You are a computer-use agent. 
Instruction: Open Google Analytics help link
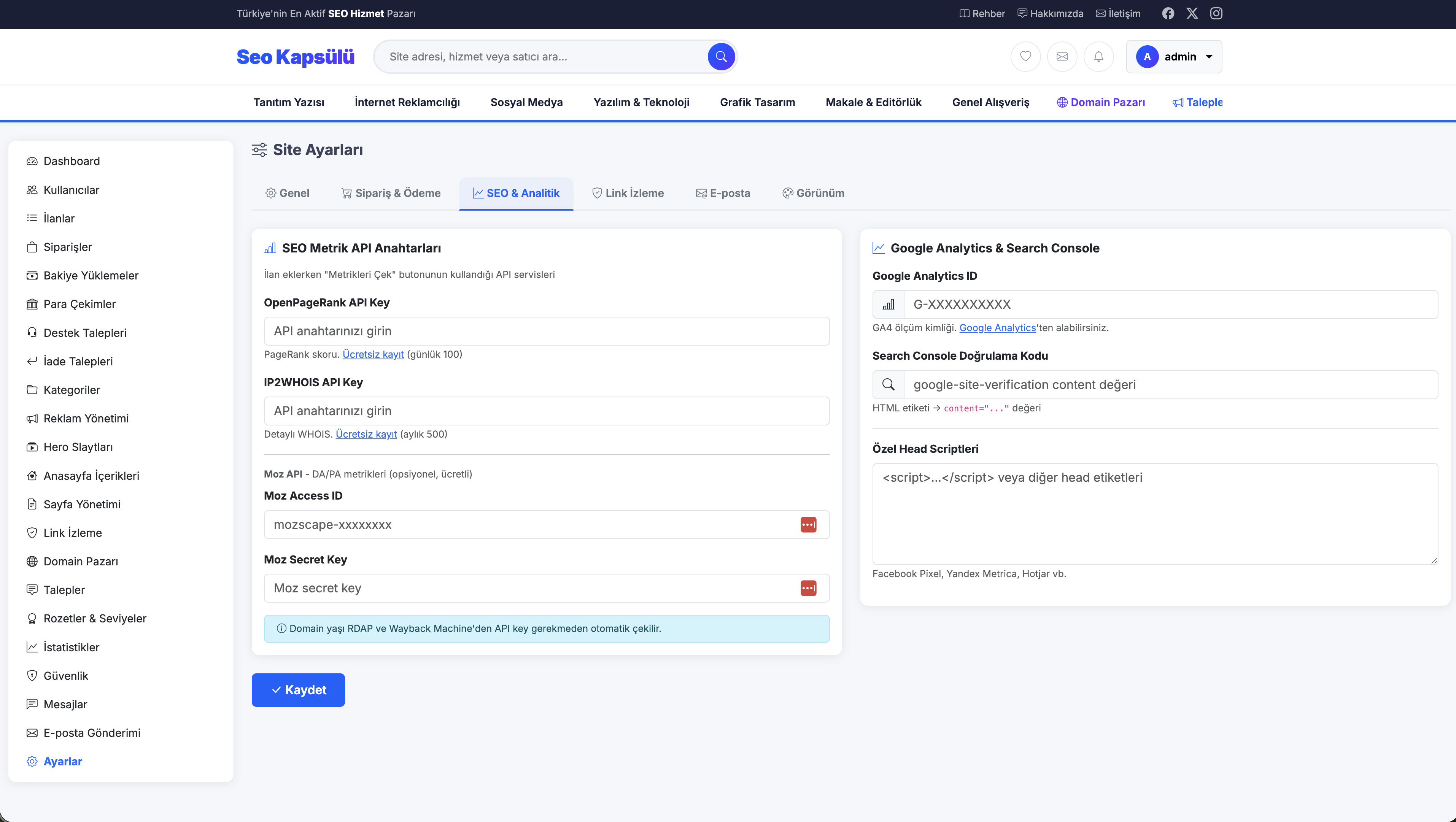point(997,328)
